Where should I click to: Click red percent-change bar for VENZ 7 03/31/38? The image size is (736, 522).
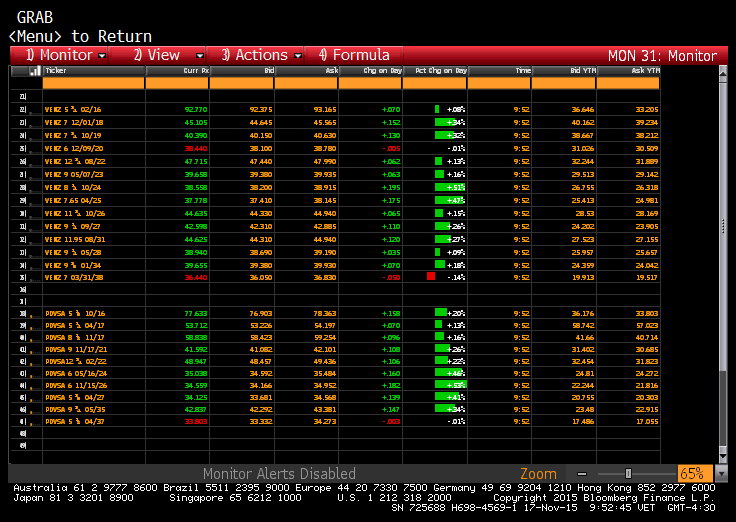[x=431, y=275]
